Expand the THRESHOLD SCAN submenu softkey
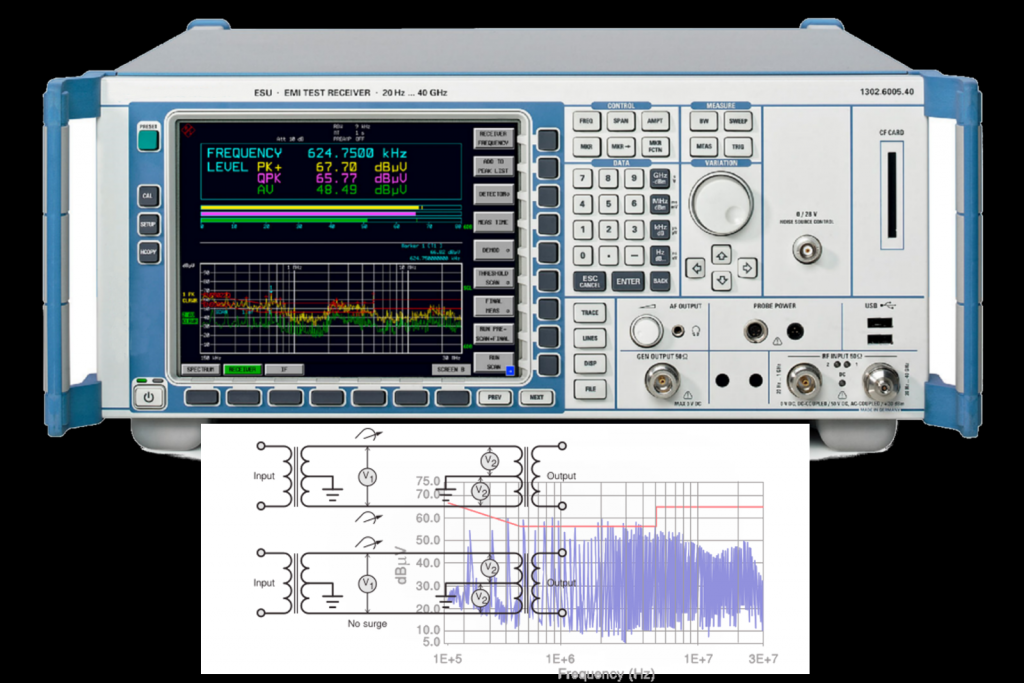 pyautogui.click(x=493, y=278)
